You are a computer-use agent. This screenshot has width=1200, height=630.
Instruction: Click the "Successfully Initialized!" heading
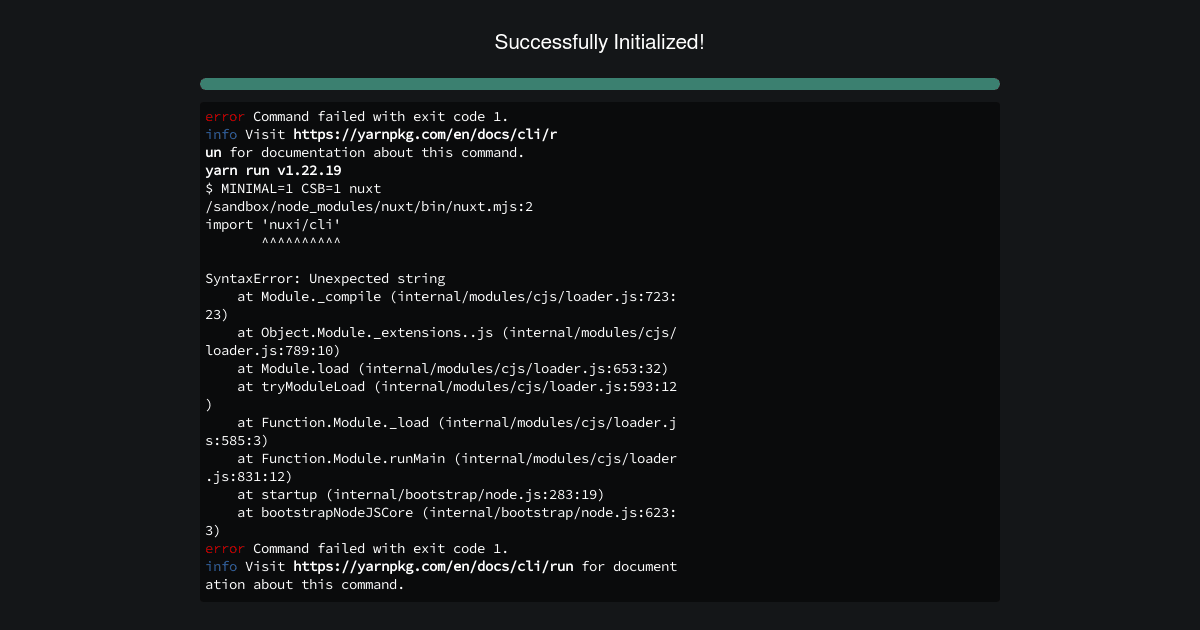coord(600,42)
